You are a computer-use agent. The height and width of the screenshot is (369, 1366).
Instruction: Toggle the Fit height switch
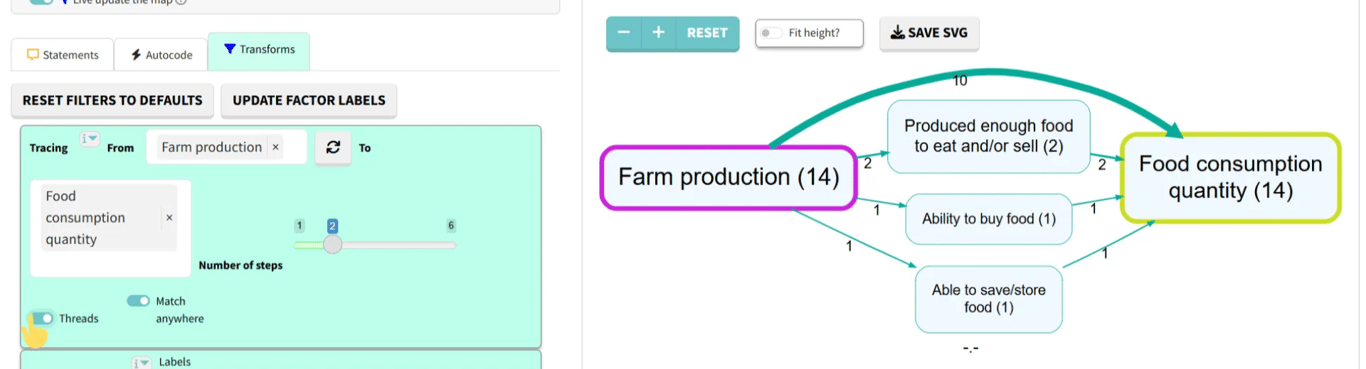click(x=771, y=33)
